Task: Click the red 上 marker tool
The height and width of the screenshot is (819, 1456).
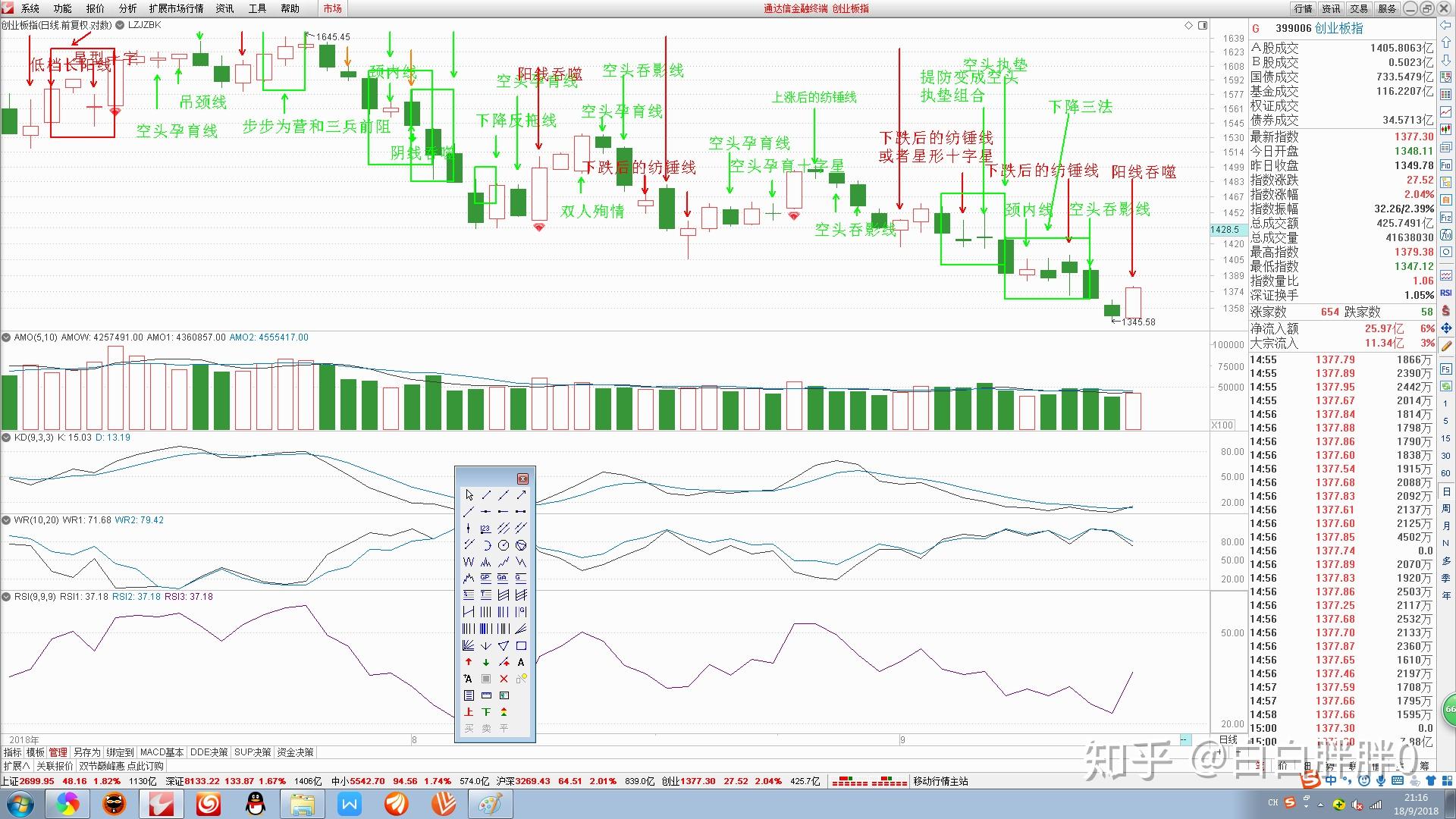Action: point(469,712)
